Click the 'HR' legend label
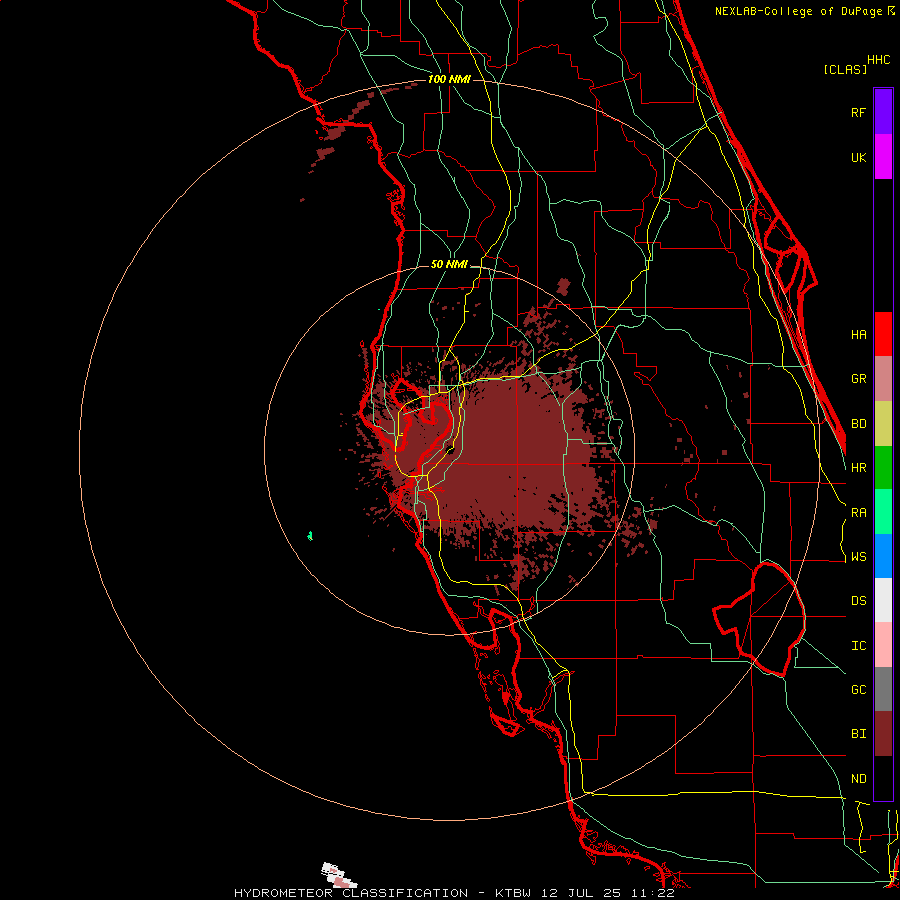This screenshot has width=900, height=900. [859, 468]
